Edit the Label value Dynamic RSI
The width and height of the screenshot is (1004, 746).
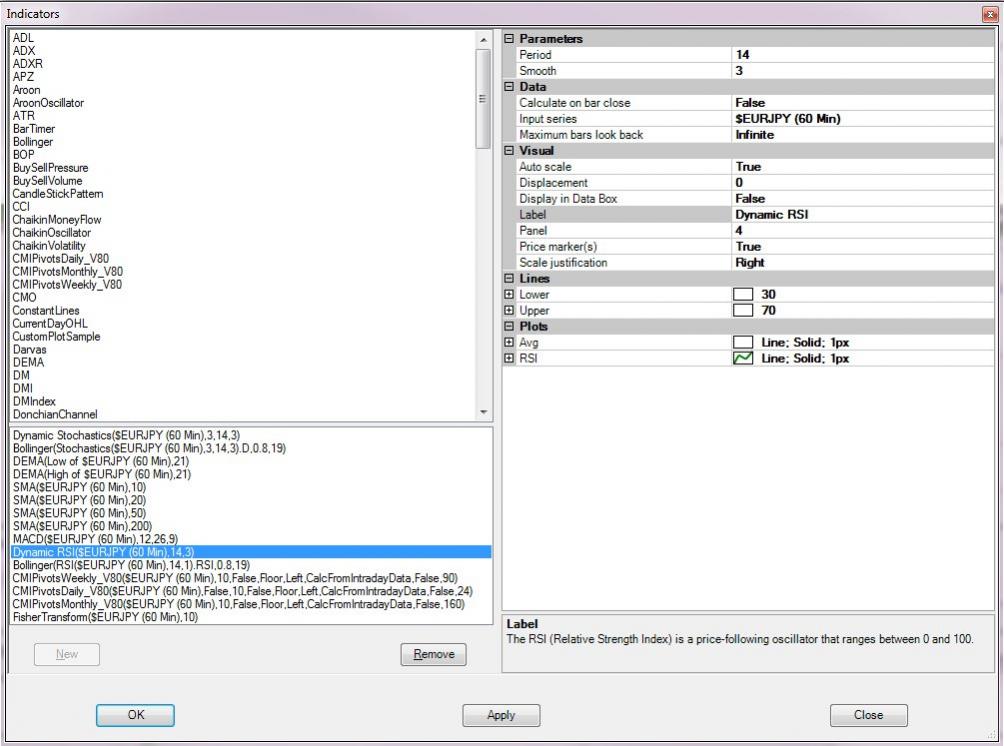click(862, 215)
